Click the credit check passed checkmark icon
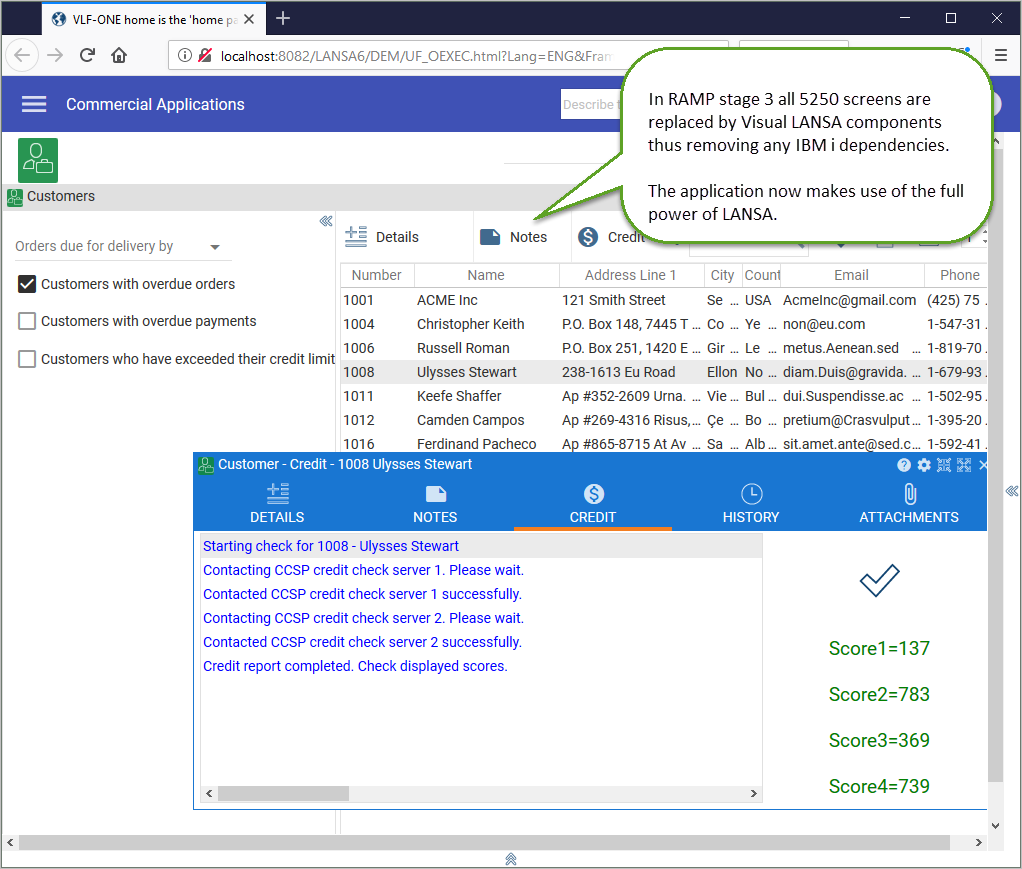This screenshot has height=869, width=1022. [x=879, y=580]
